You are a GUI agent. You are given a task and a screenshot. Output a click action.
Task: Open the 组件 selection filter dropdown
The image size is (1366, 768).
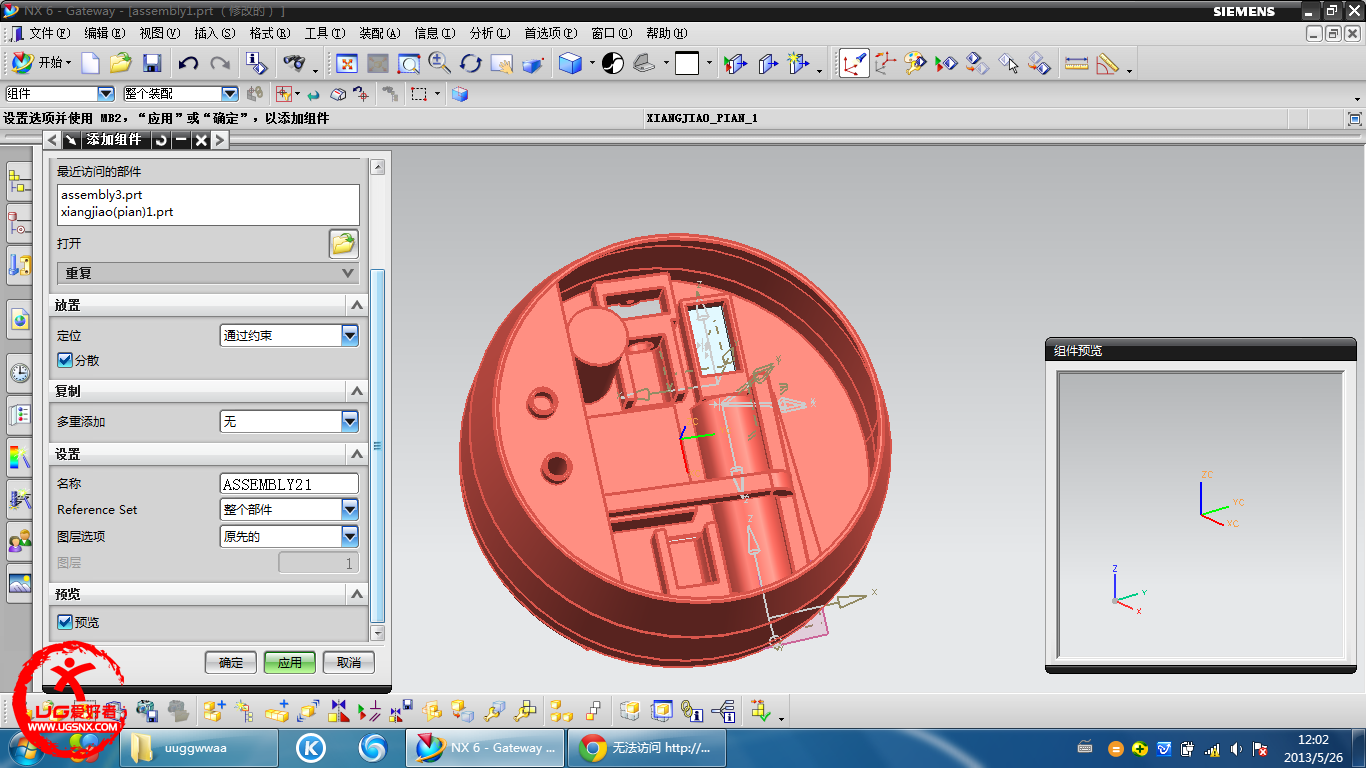pyautogui.click(x=60, y=93)
